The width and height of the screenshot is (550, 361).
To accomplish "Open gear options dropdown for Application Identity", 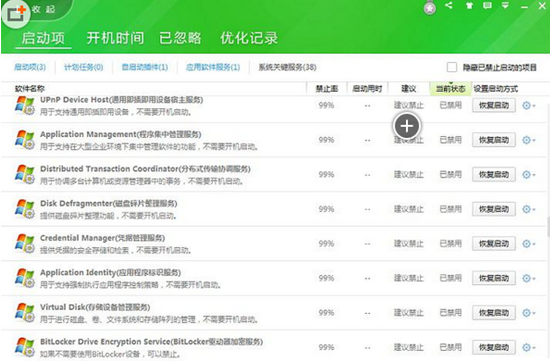I will 529,278.
